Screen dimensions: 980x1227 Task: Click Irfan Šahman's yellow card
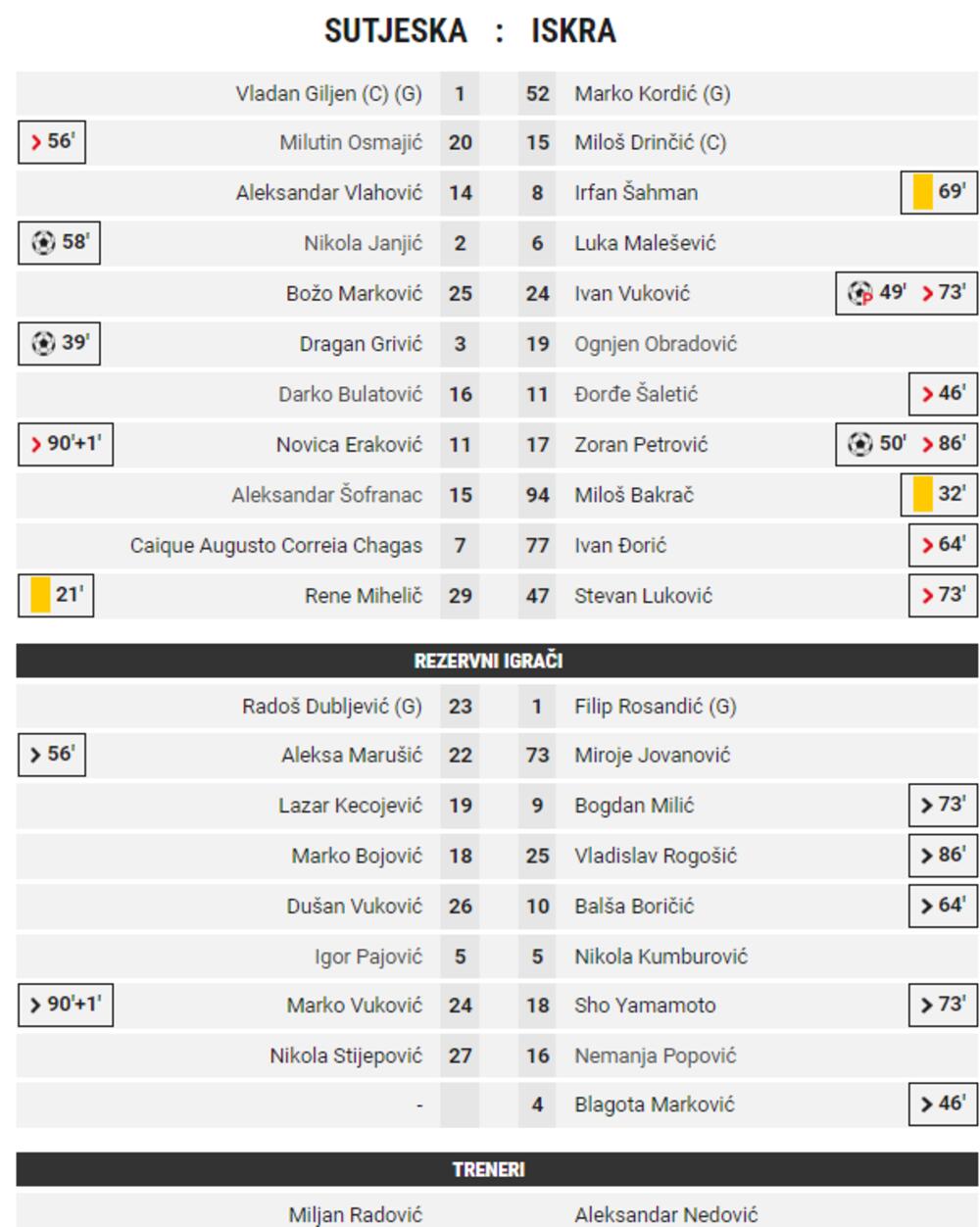pos(922,192)
